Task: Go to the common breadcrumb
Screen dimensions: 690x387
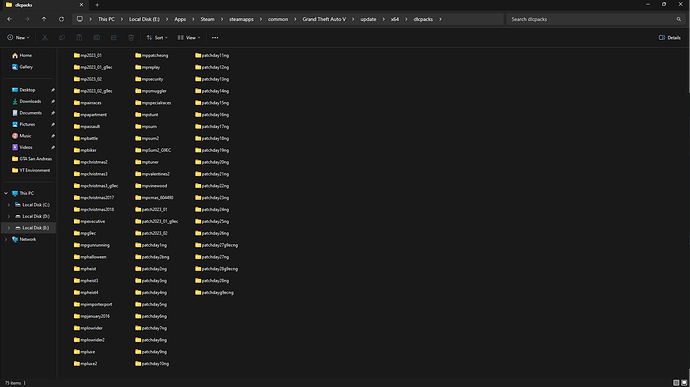Action: (x=278, y=19)
